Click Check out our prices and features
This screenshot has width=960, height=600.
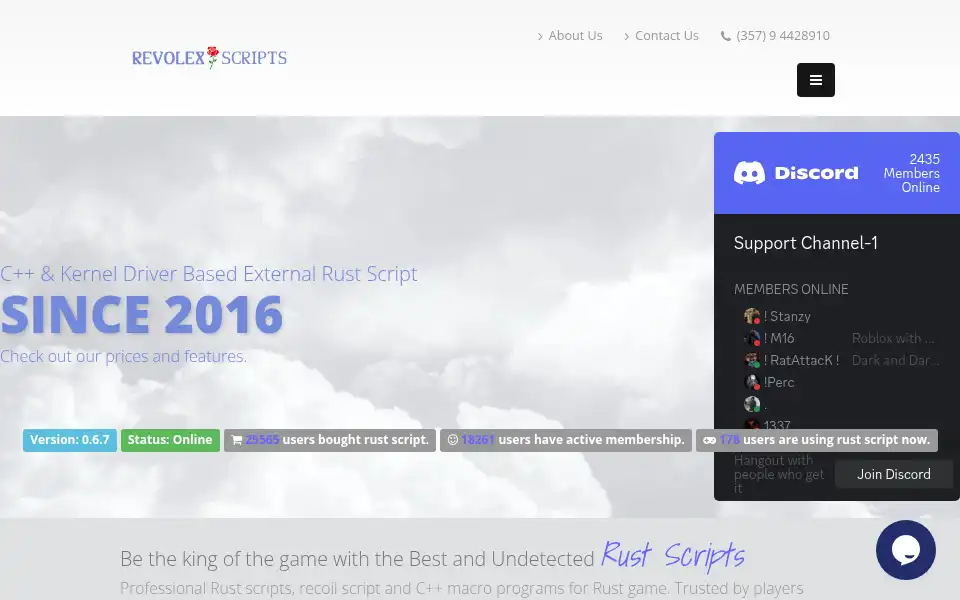(x=124, y=356)
